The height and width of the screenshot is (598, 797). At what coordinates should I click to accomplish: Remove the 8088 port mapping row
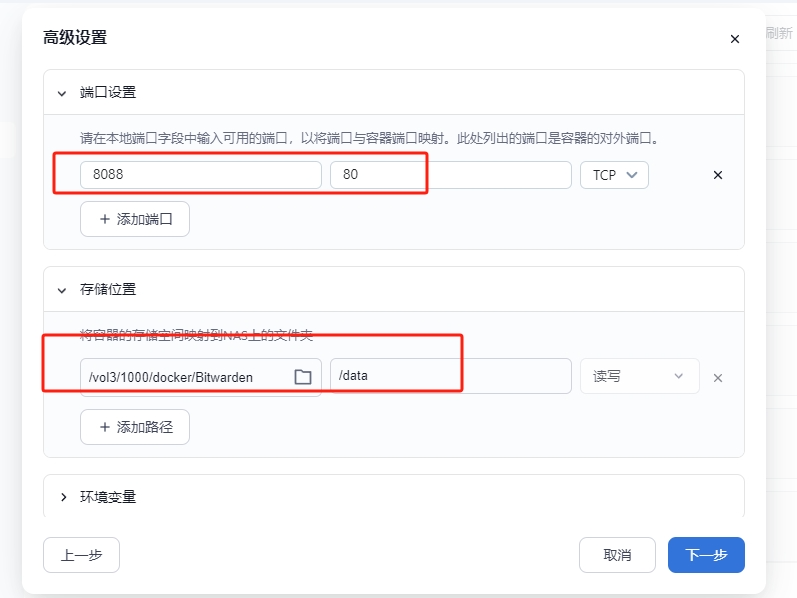pos(717,175)
